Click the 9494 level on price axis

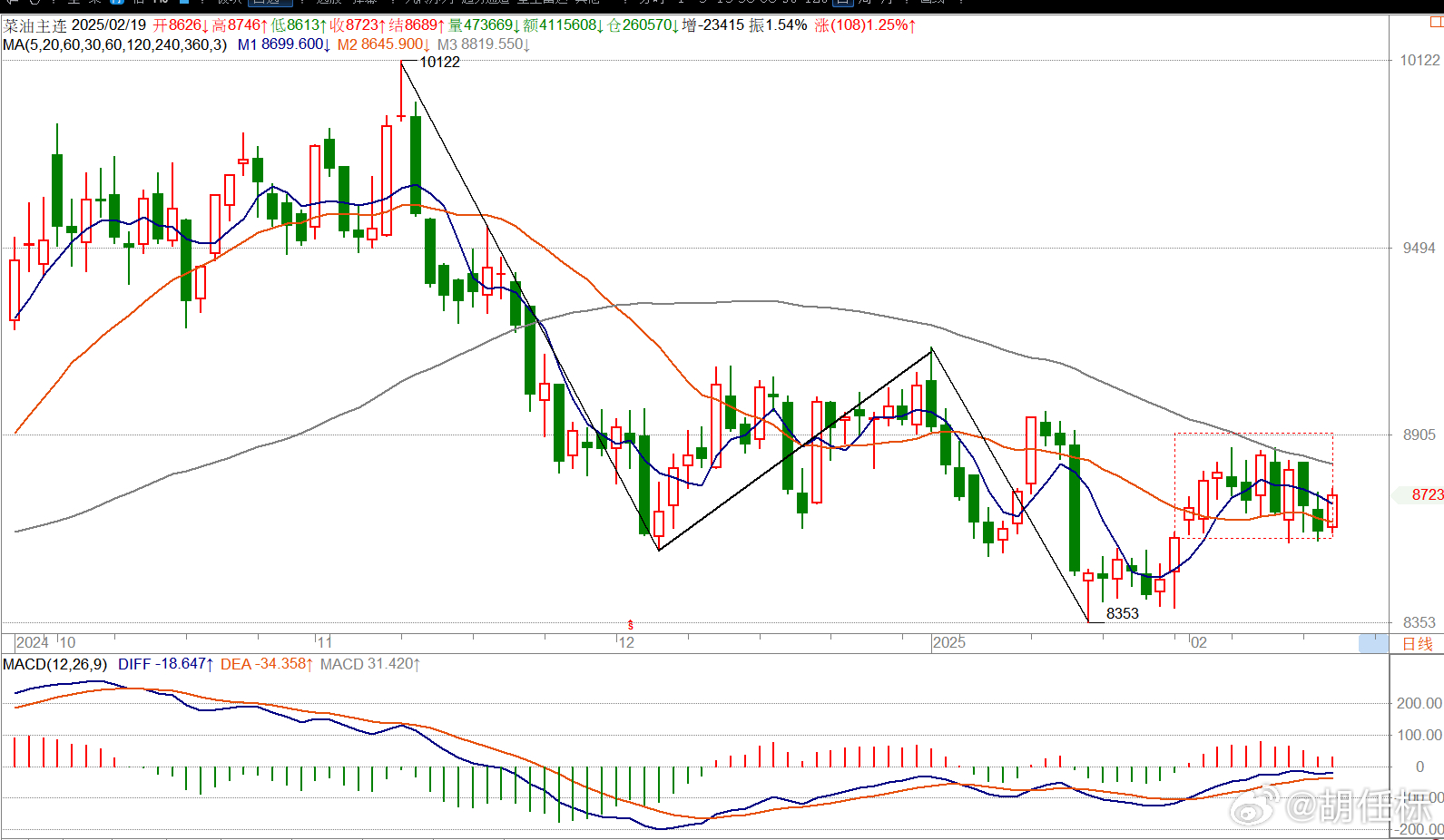tap(1419, 248)
